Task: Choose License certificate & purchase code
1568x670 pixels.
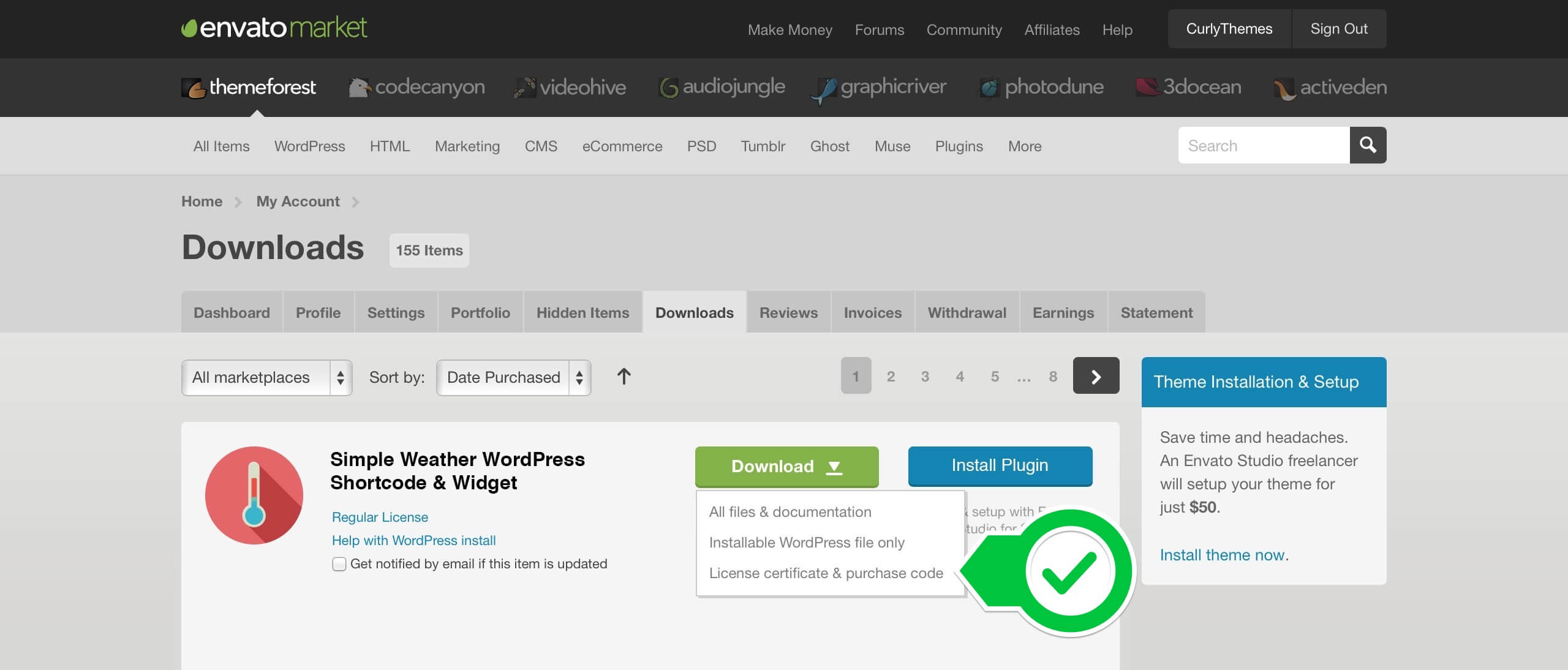Action: tap(826, 573)
